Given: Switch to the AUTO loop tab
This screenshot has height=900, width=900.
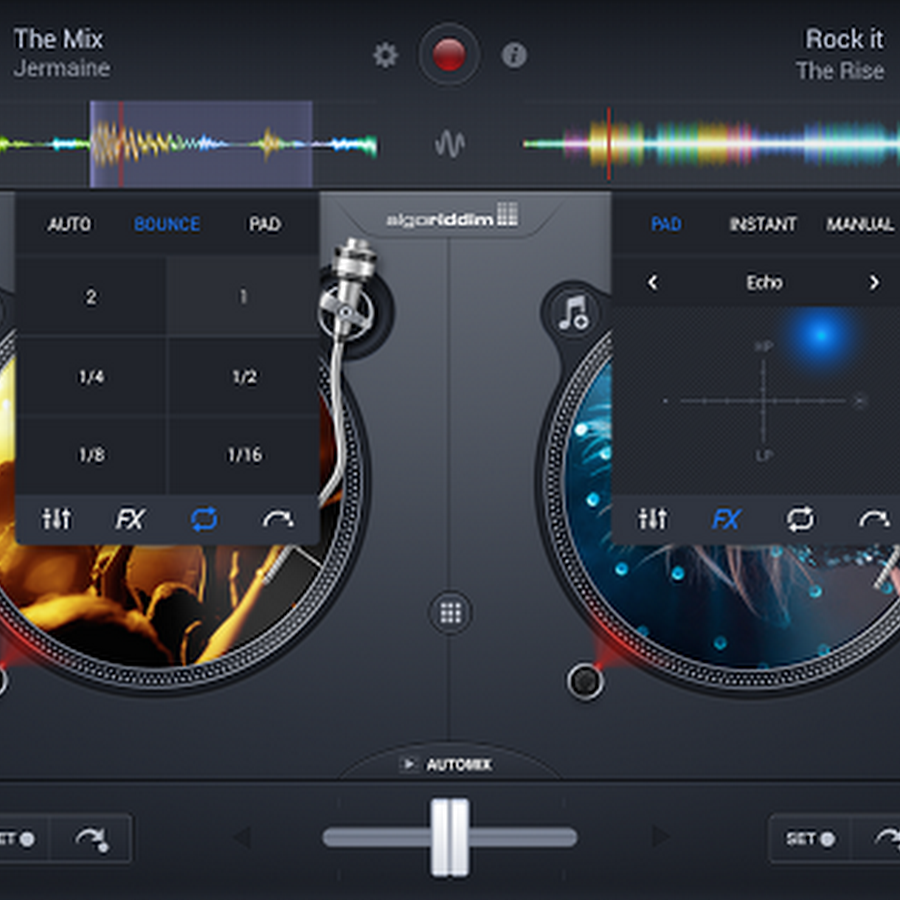Looking at the screenshot, I should [x=69, y=224].
